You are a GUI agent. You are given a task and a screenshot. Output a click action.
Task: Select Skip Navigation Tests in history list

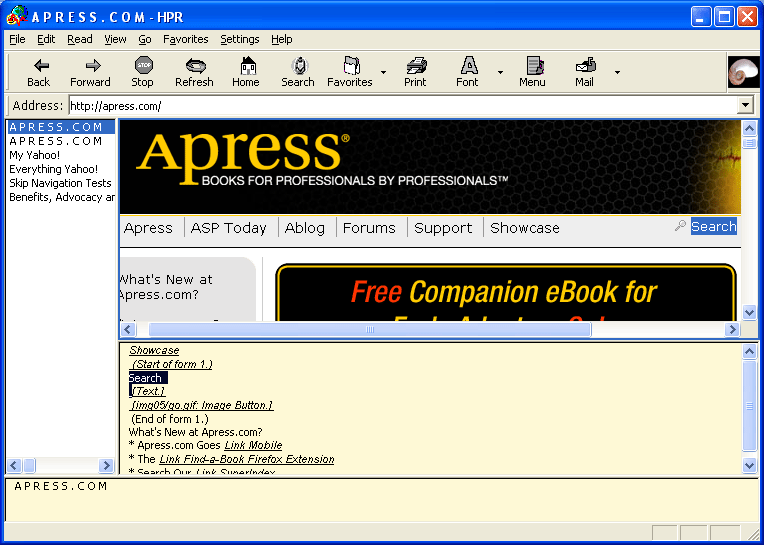(x=60, y=184)
